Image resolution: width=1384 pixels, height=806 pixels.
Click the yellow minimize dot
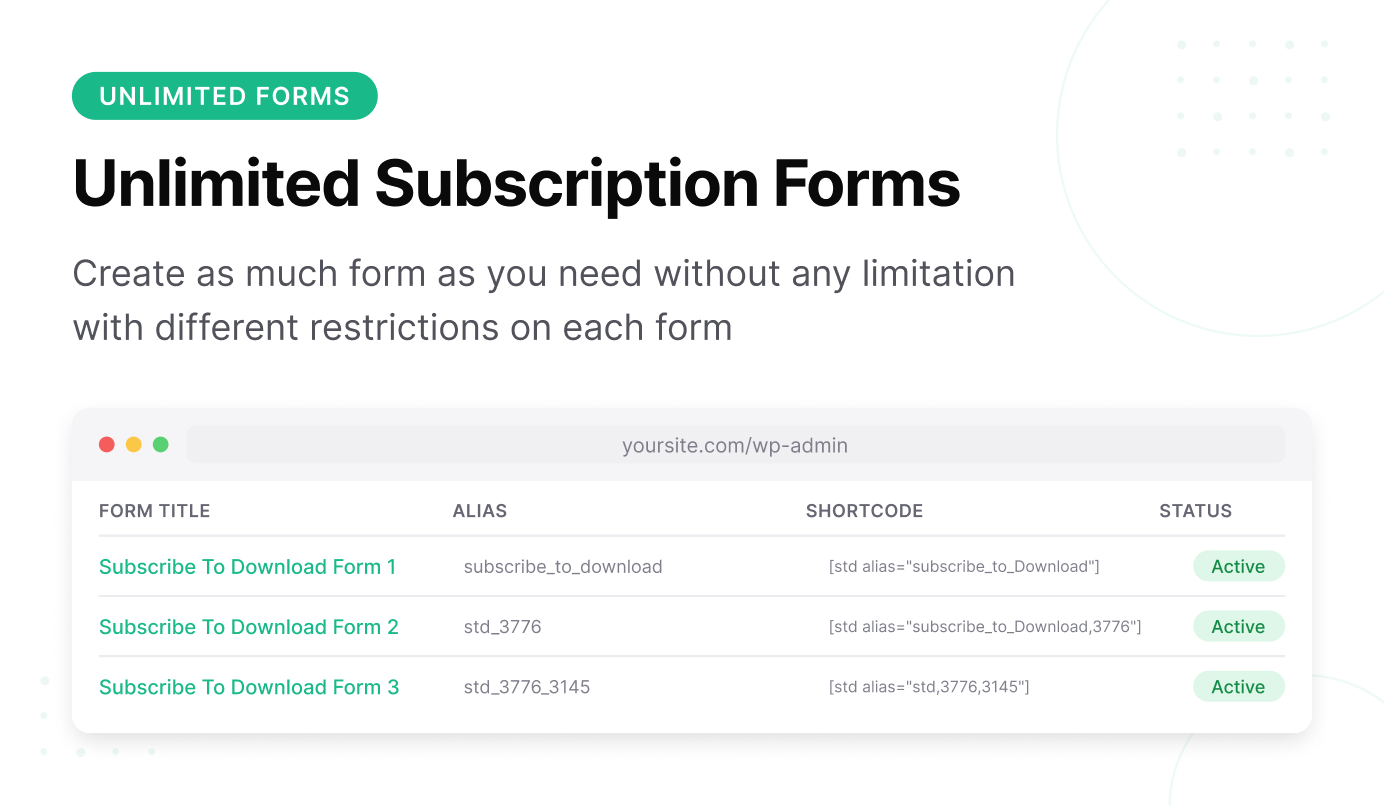pyautogui.click(x=134, y=445)
